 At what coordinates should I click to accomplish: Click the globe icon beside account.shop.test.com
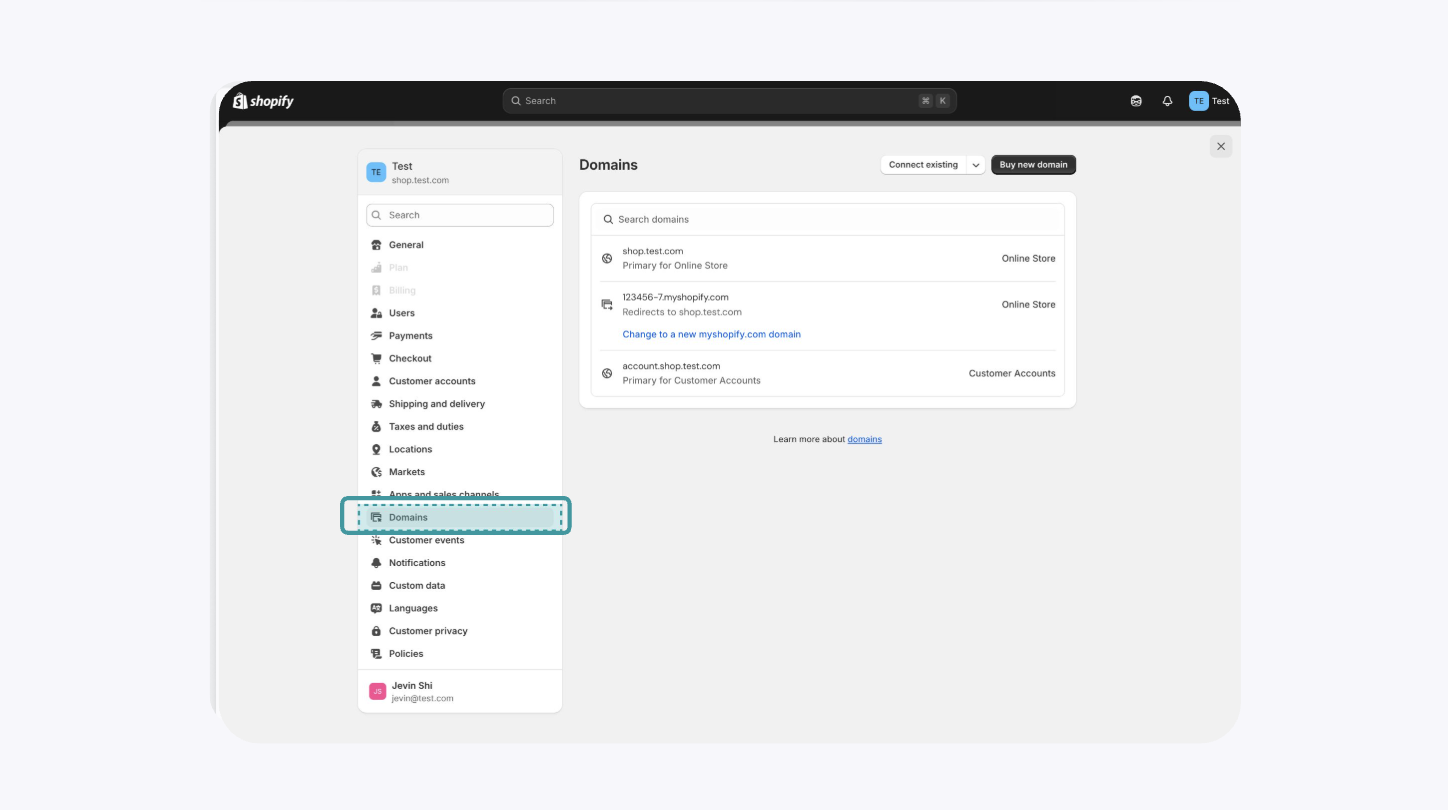pyautogui.click(x=607, y=374)
